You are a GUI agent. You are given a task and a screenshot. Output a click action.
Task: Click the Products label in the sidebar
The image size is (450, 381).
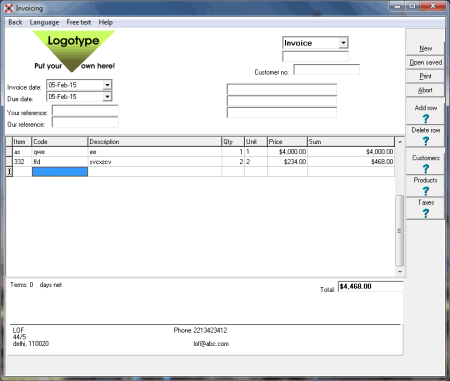(x=426, y=180)
